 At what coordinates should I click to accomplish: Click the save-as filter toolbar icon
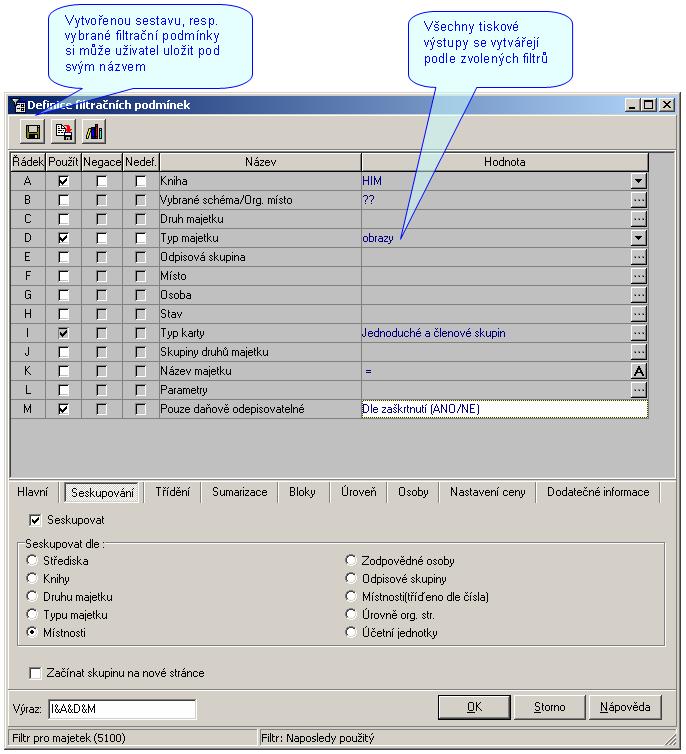coord(63,131)
